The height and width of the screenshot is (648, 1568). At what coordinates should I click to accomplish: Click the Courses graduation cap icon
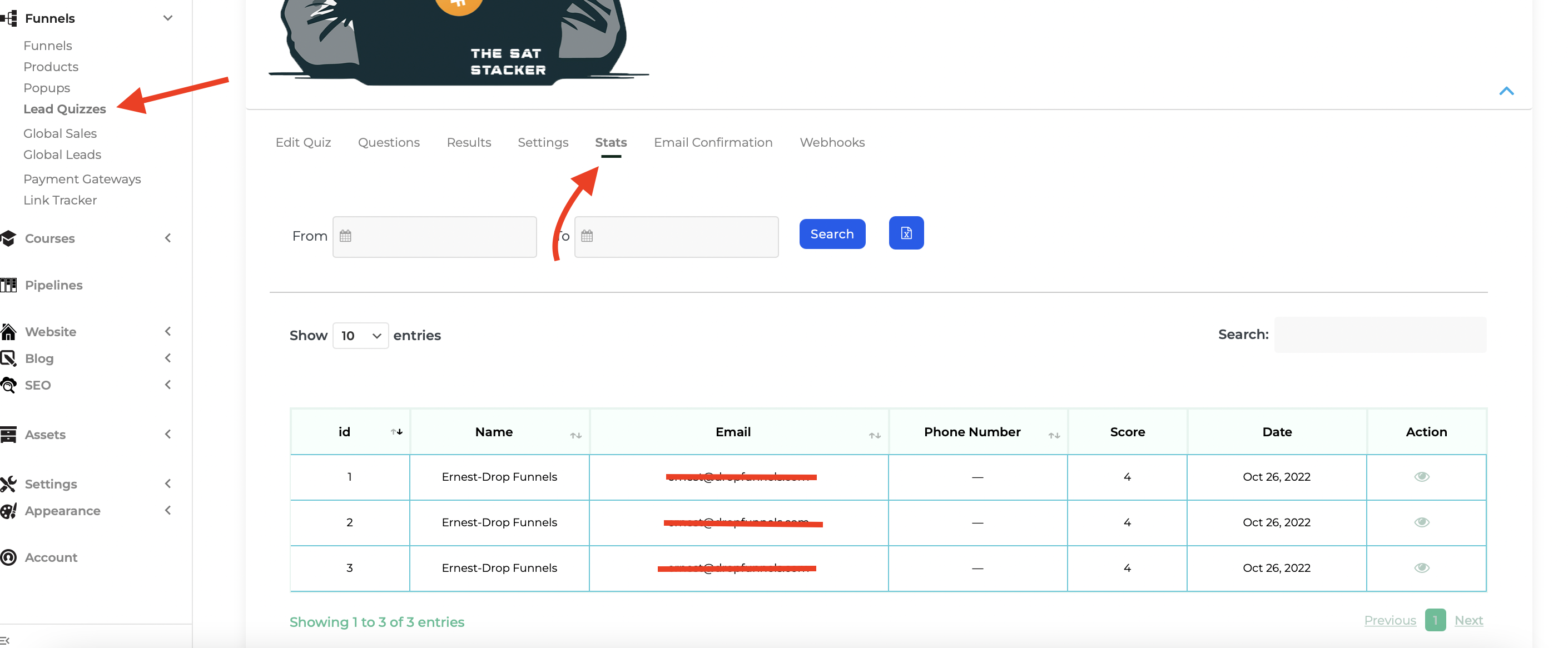tap(8, 238)
